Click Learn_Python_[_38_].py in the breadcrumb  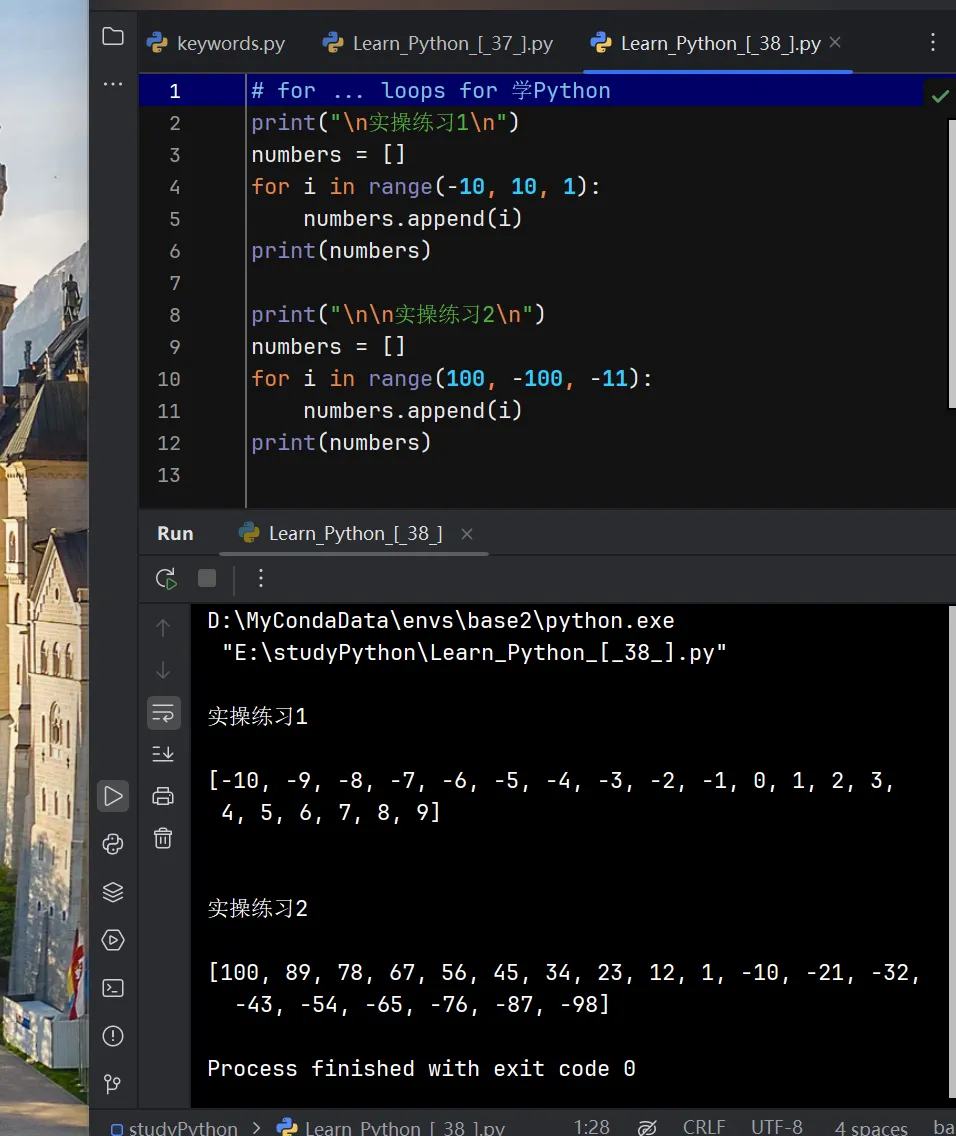point(391,1127)
